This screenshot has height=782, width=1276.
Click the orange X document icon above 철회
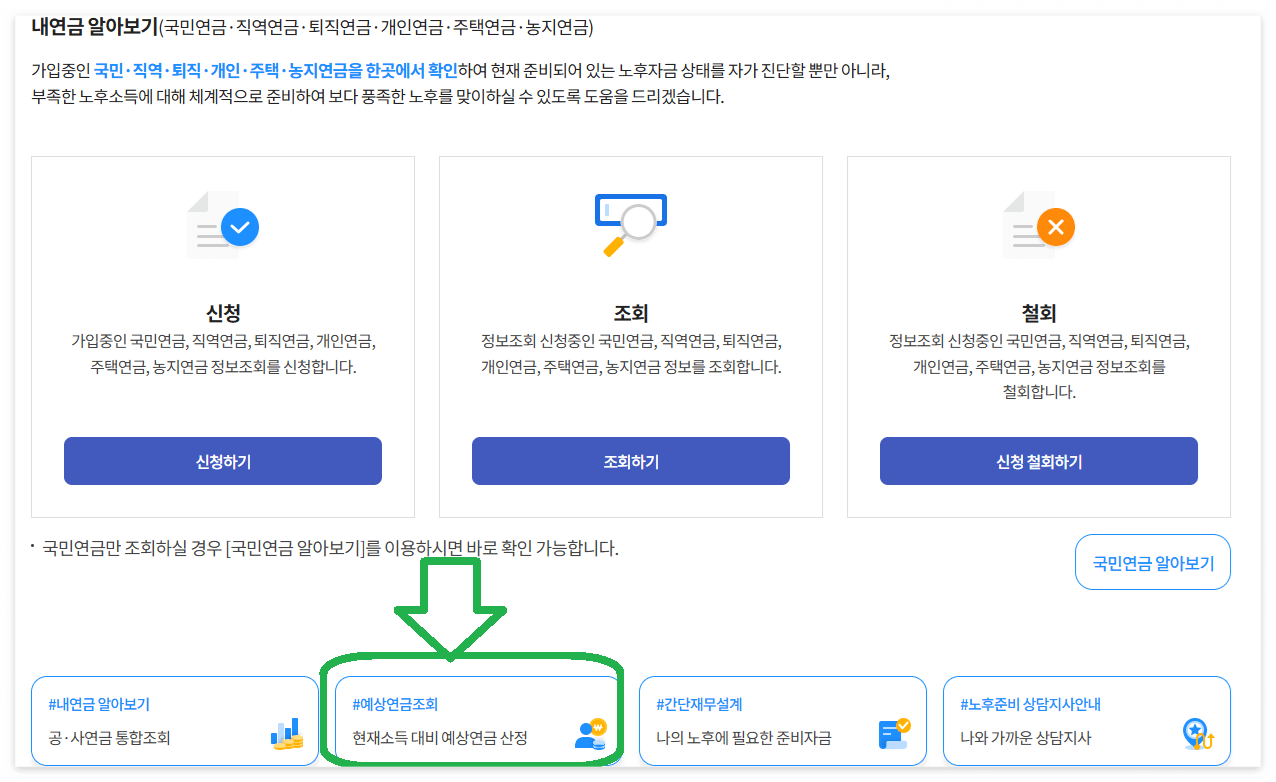(1038, 226)
